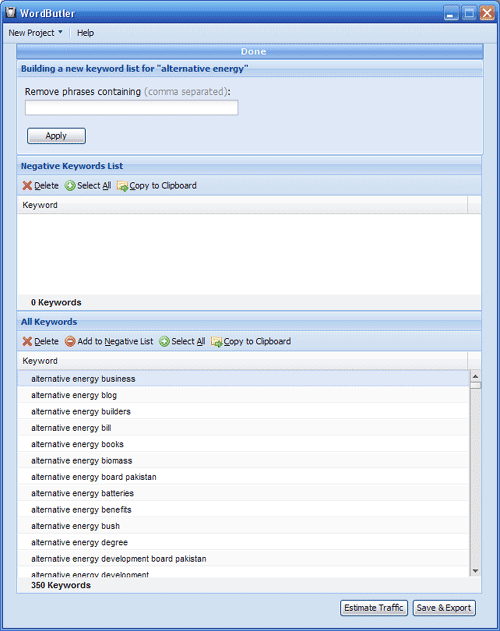Click the green Select All icon in Negative Keywords List
The image size is (500, 631).
[70, 186]
